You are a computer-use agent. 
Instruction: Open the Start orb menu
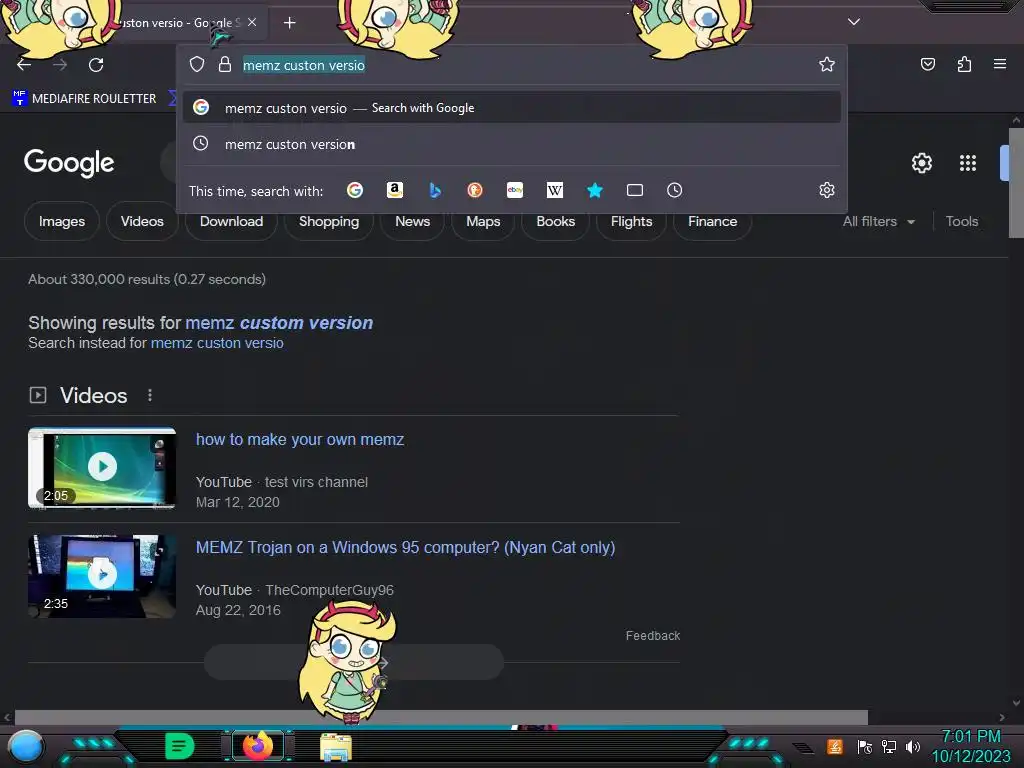(25, 746)
